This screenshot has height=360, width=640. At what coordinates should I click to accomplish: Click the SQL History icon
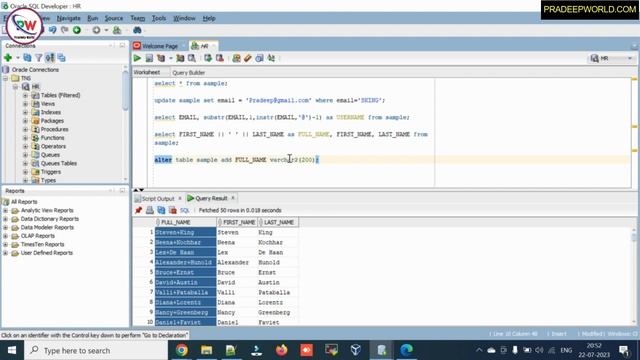point(259,58)
